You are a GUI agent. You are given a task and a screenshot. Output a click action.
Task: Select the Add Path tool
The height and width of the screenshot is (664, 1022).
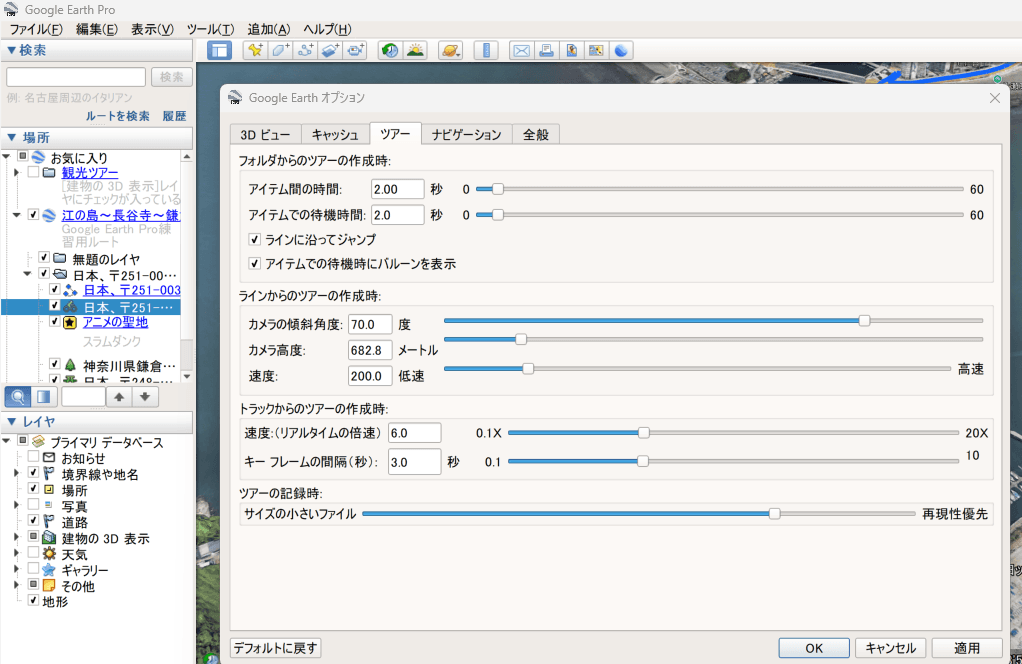(306, 50)
